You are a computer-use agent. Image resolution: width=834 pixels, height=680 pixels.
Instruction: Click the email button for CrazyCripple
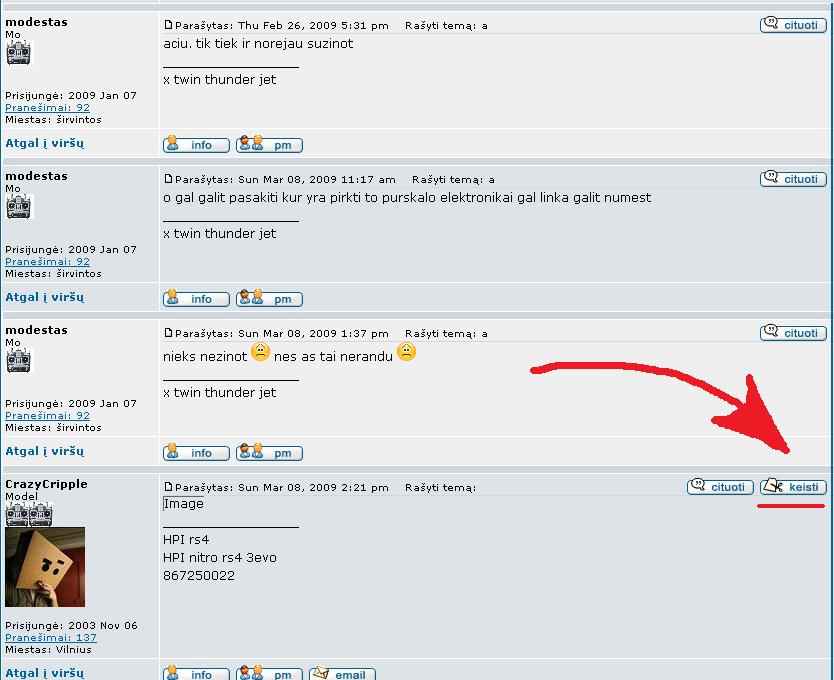(342, 674)
